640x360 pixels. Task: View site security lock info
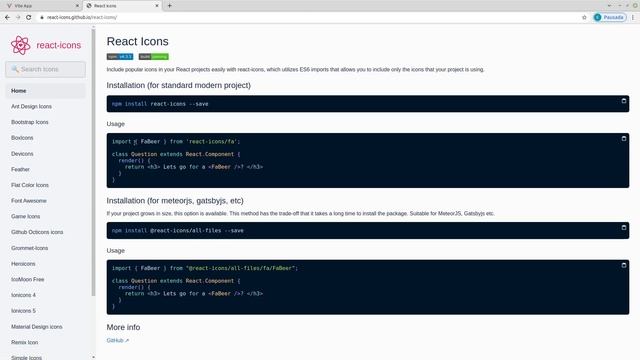tap(42, 17)
